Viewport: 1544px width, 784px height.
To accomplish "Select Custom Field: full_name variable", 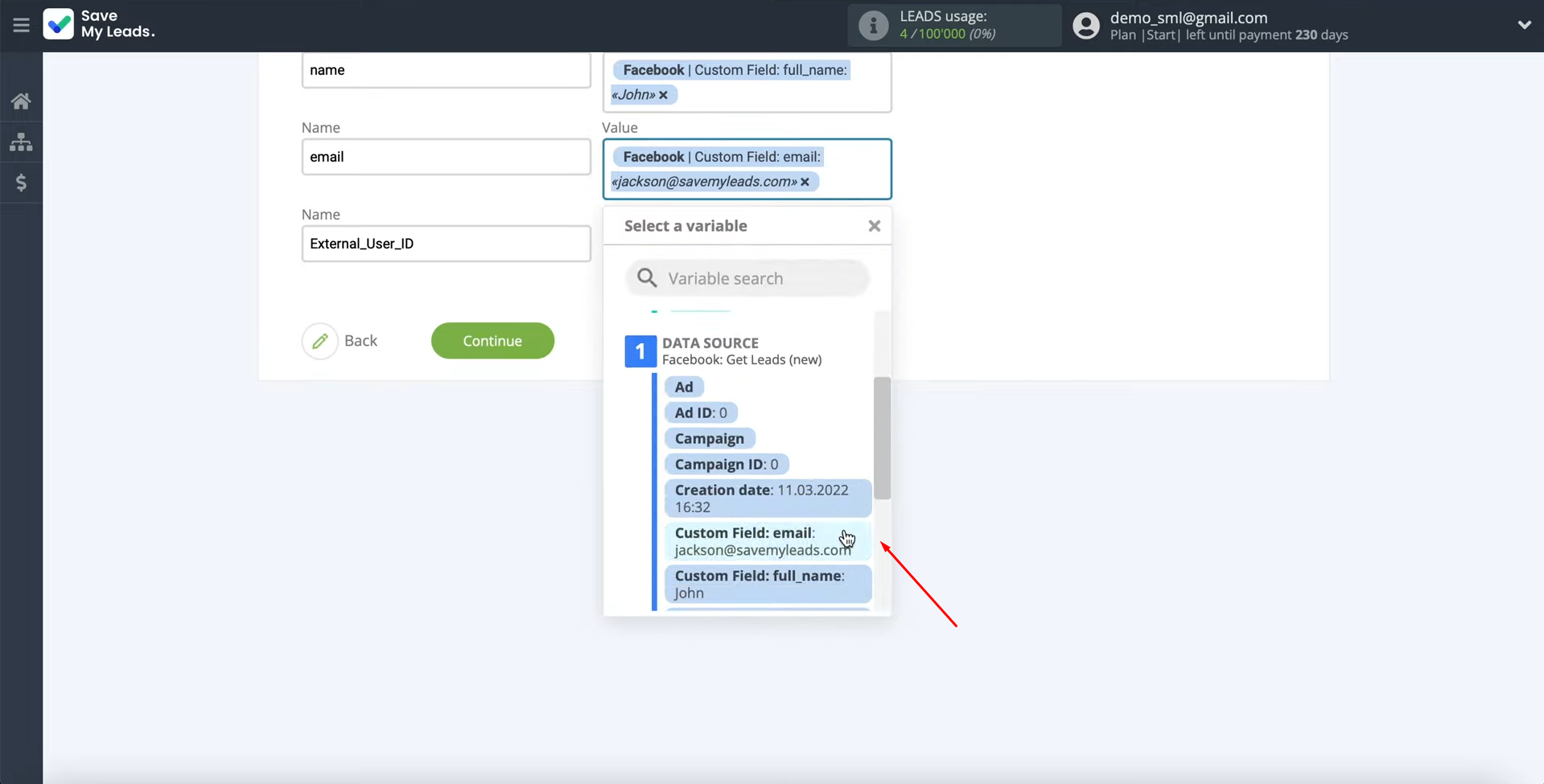I will pos(768,585).
